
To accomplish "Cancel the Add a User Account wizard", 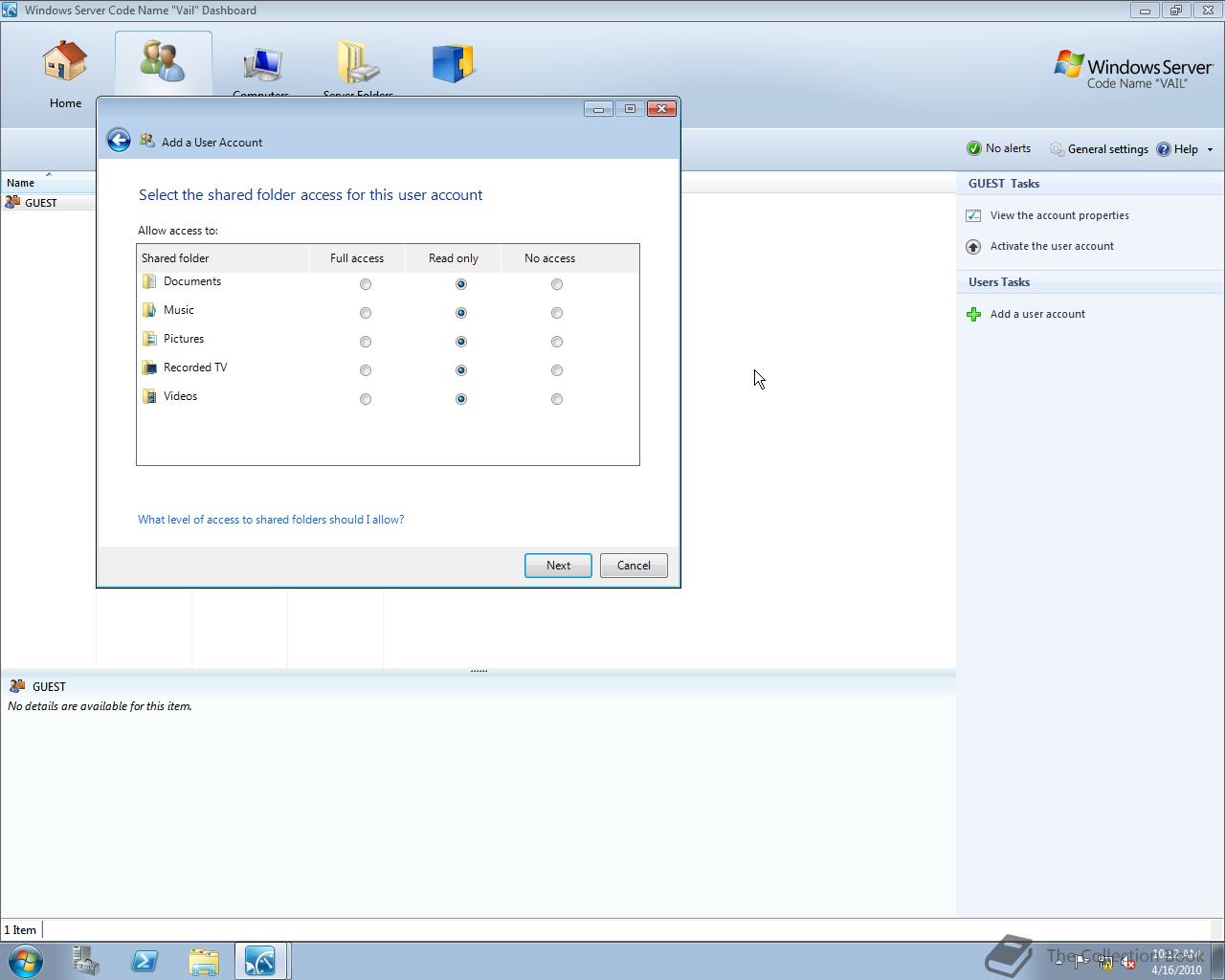I will tap(634, 566).
